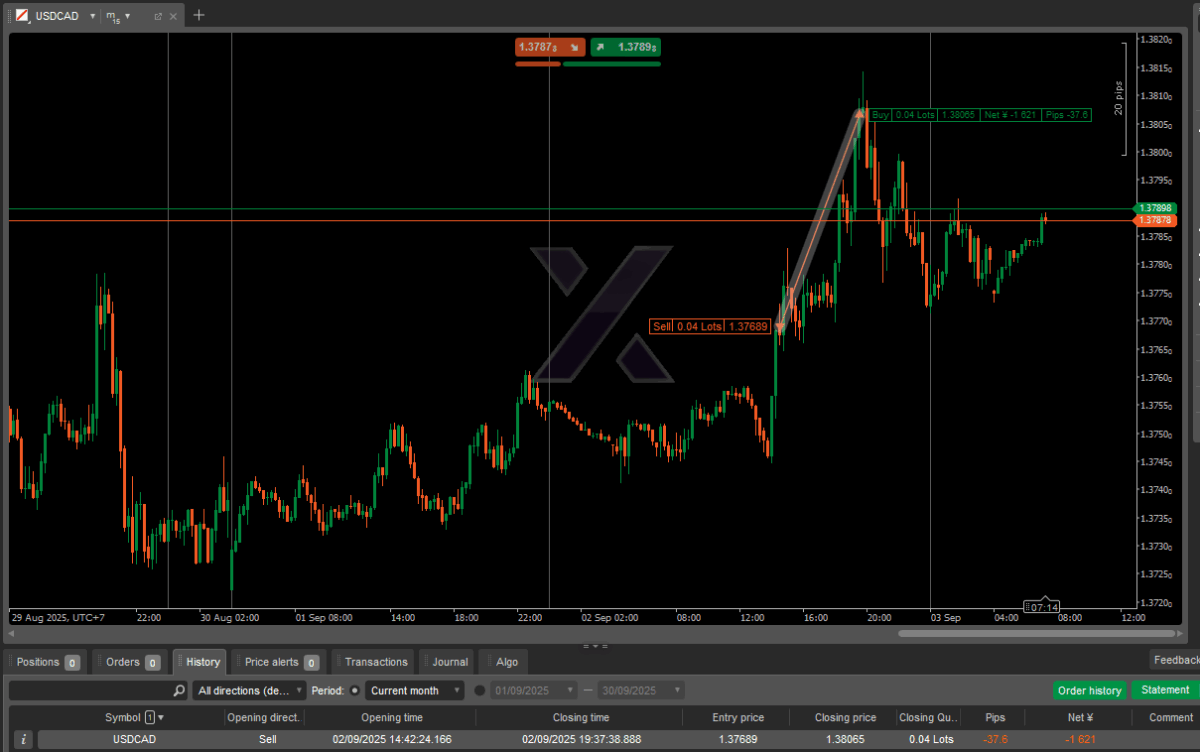Open trade info icon for USDCAD row
Image resolution: width=1200 pixels, height=752 pixels.
24,739
